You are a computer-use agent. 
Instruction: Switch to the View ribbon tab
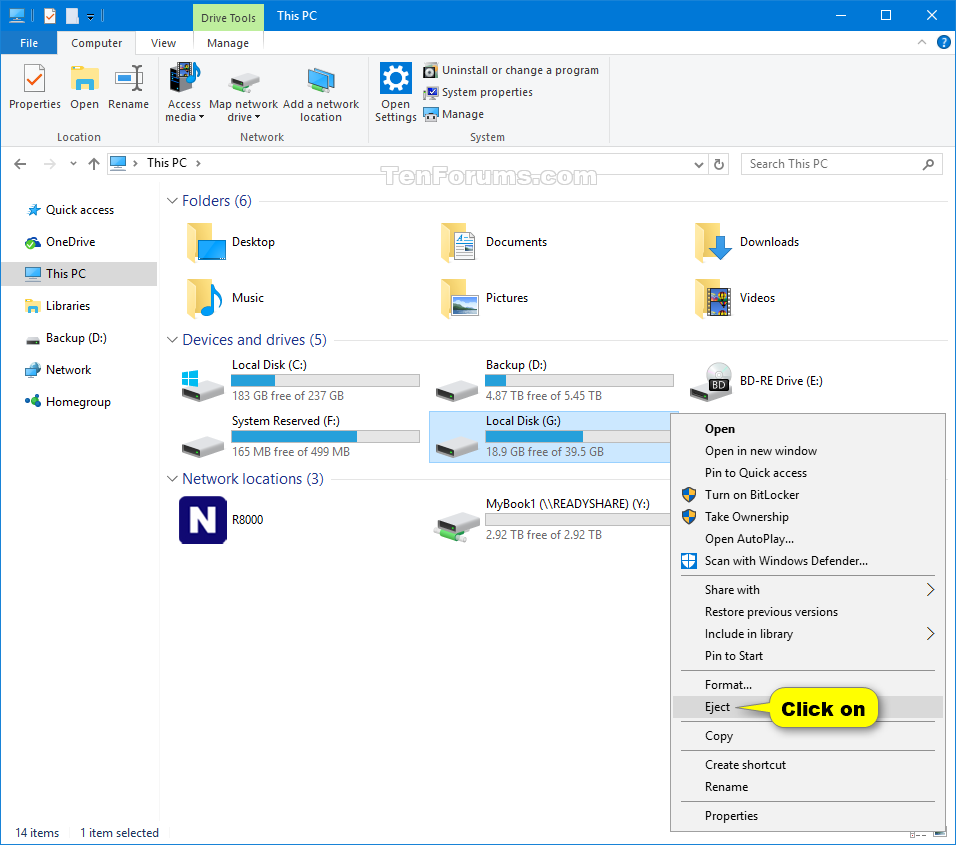(163, 43)
